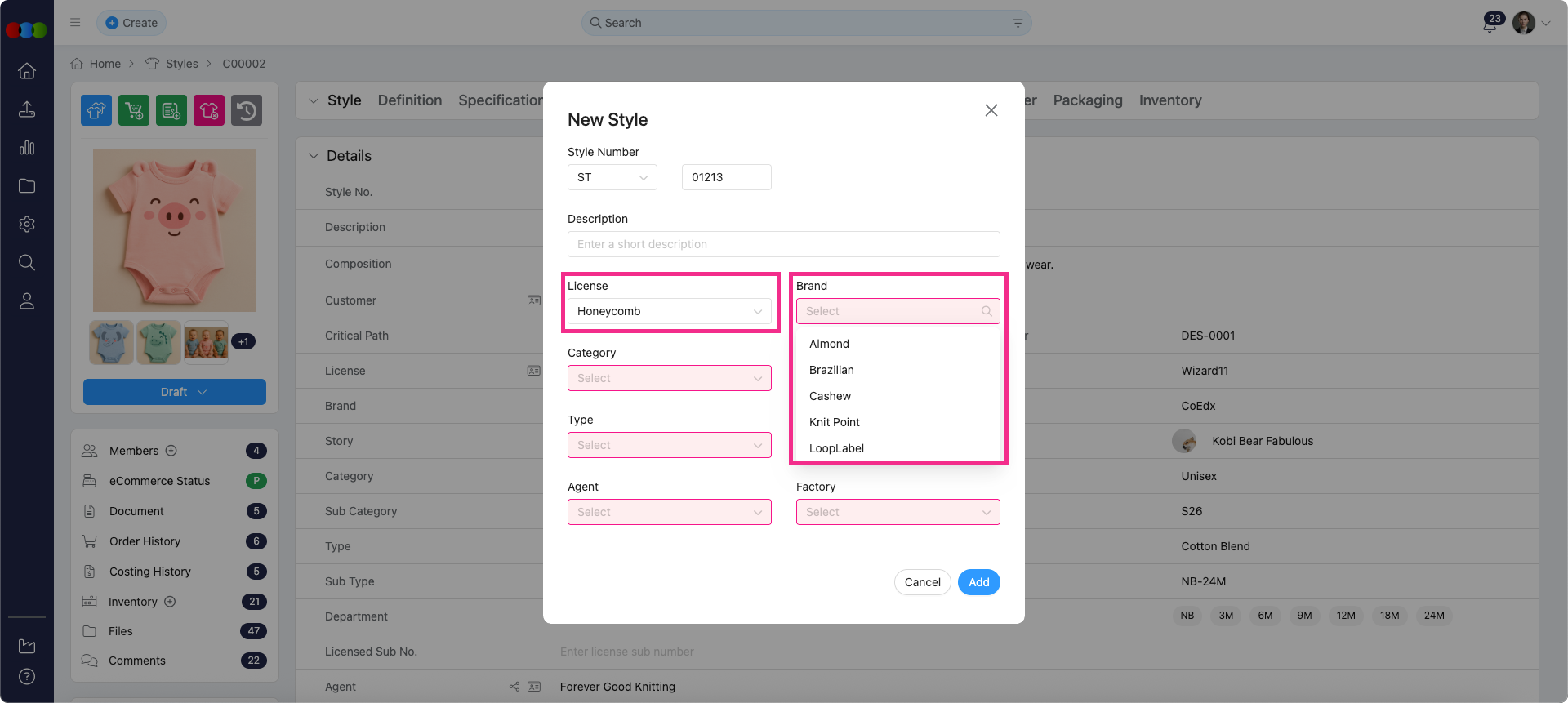Viewport: 1568px width, 703px height.
Task: Click the help question mark icon
Action: [x=27, y=677]
